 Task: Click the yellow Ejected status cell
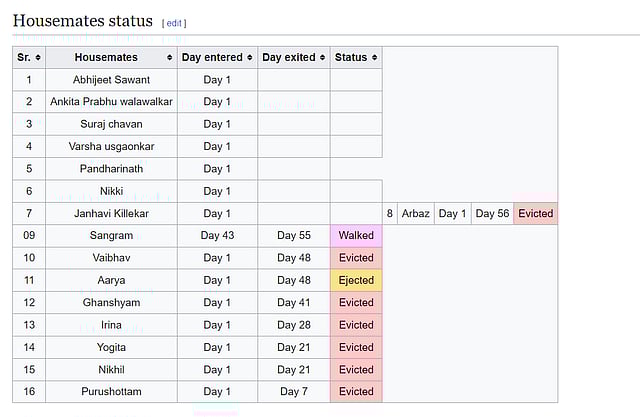[356, 280]
